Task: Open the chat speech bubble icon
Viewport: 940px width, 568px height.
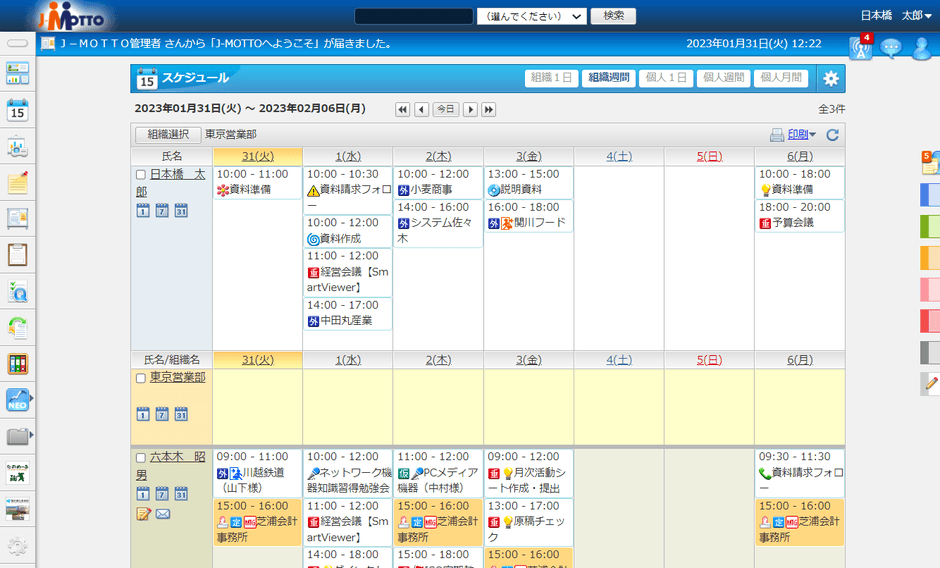Action: pos(890,47)
